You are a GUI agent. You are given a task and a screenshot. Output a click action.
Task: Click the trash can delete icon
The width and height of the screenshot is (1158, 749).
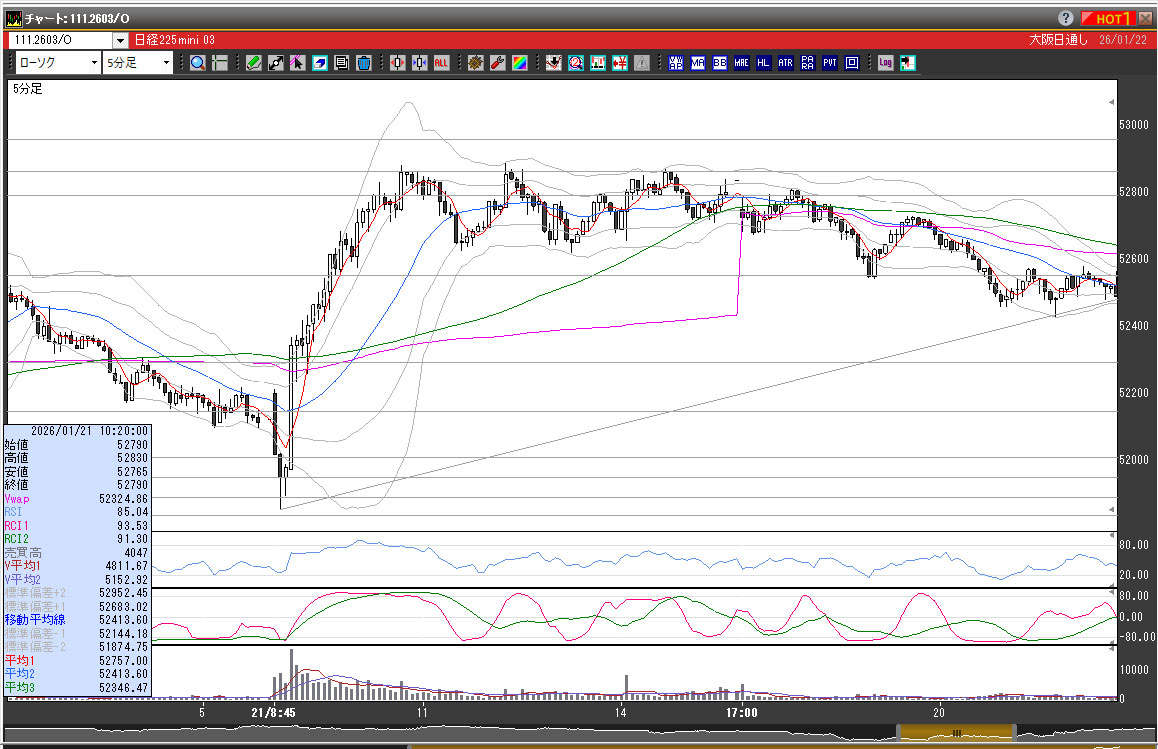364,63
